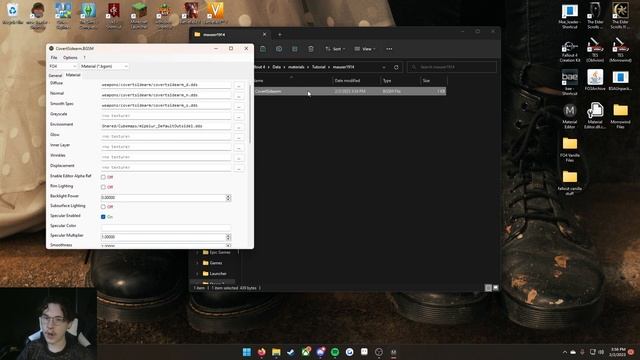The image size is (640, 360).
Task: Open the Material Editor desktop icon
Action: 570,116
